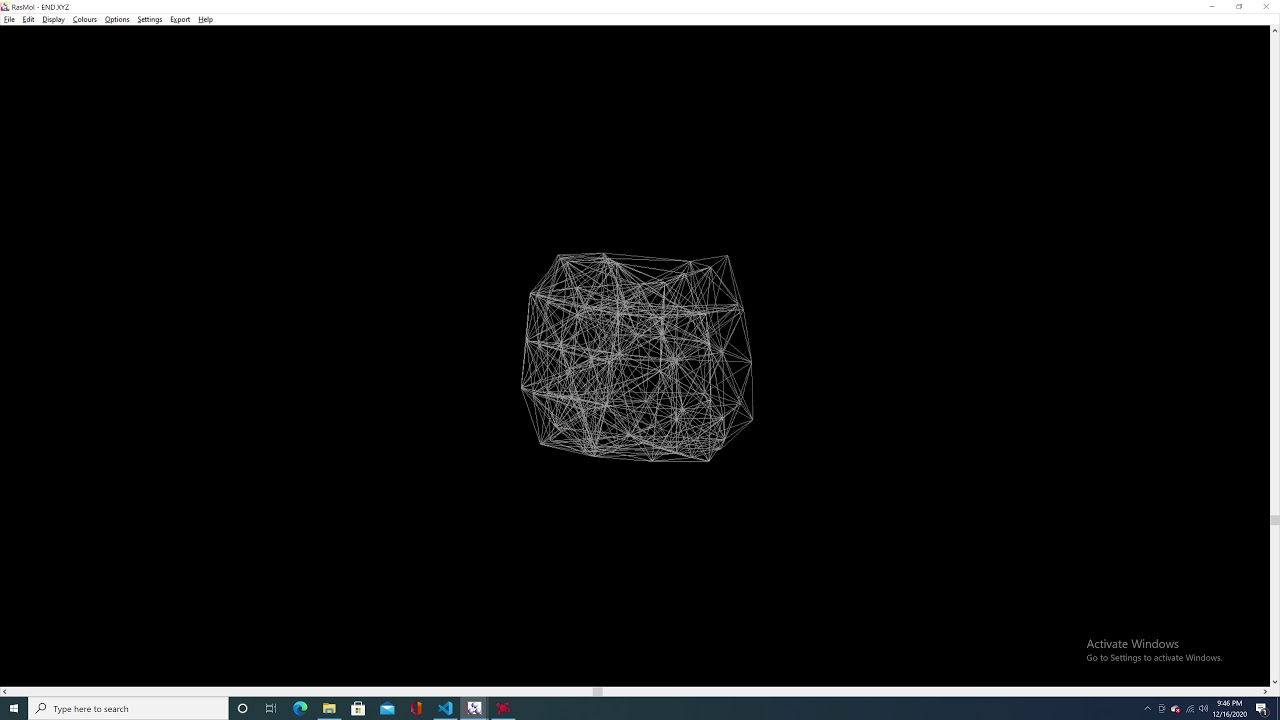
Task: Open the network Wi-Fi tray icon
Action: click(1189, 708)
